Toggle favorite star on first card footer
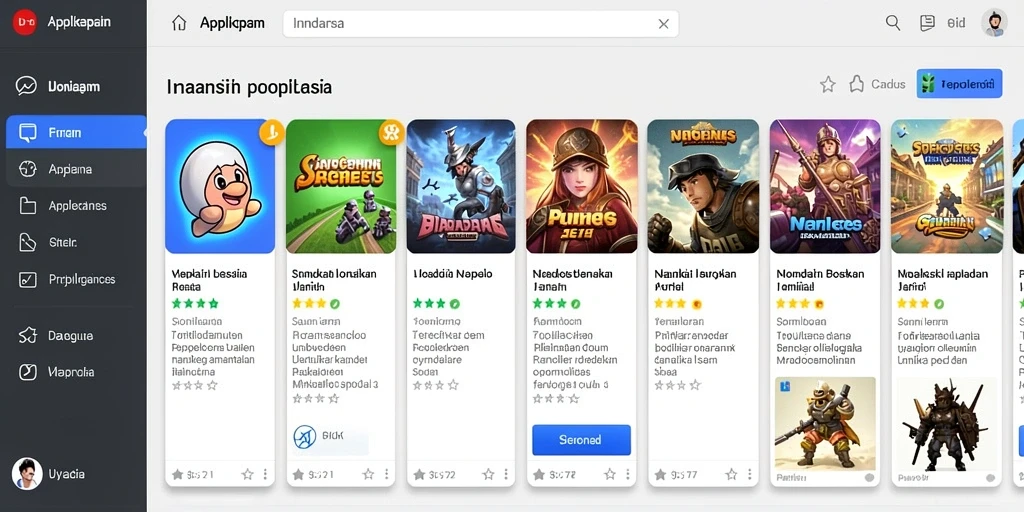This screenshot has width=1024, height=512. click(x=248, y=474)
